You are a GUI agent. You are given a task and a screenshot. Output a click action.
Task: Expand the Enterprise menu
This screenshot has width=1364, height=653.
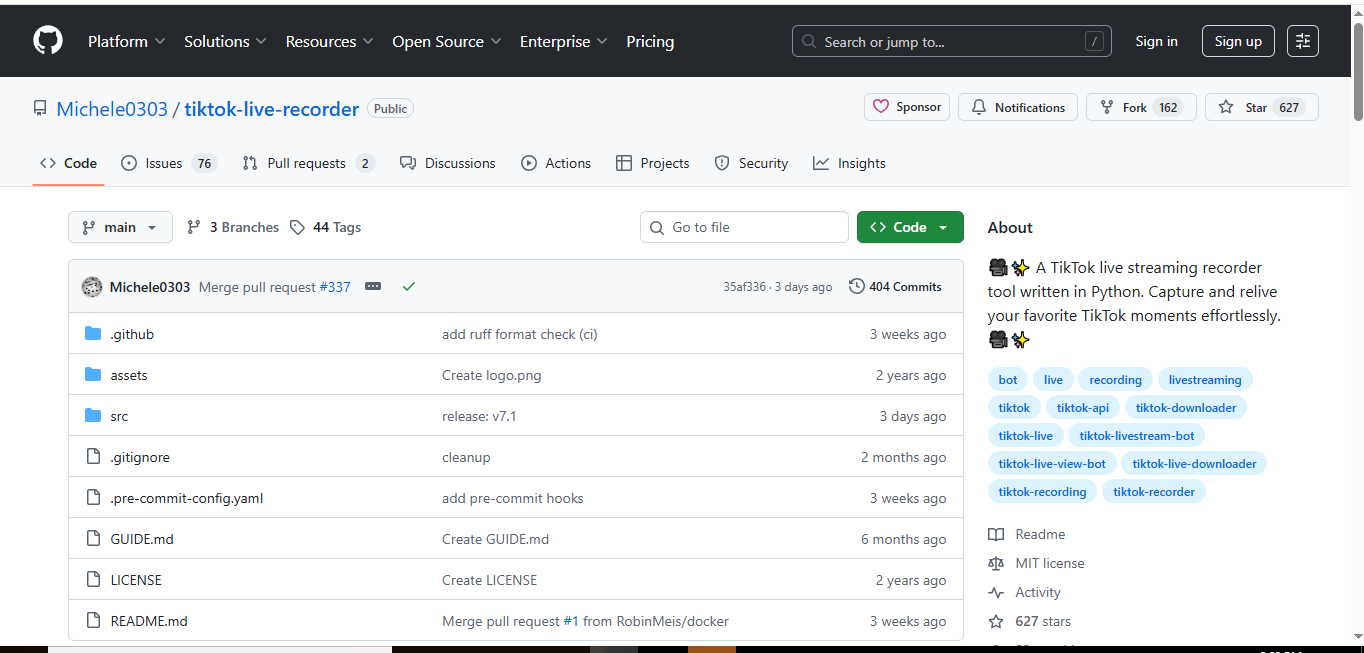(564, 41)
